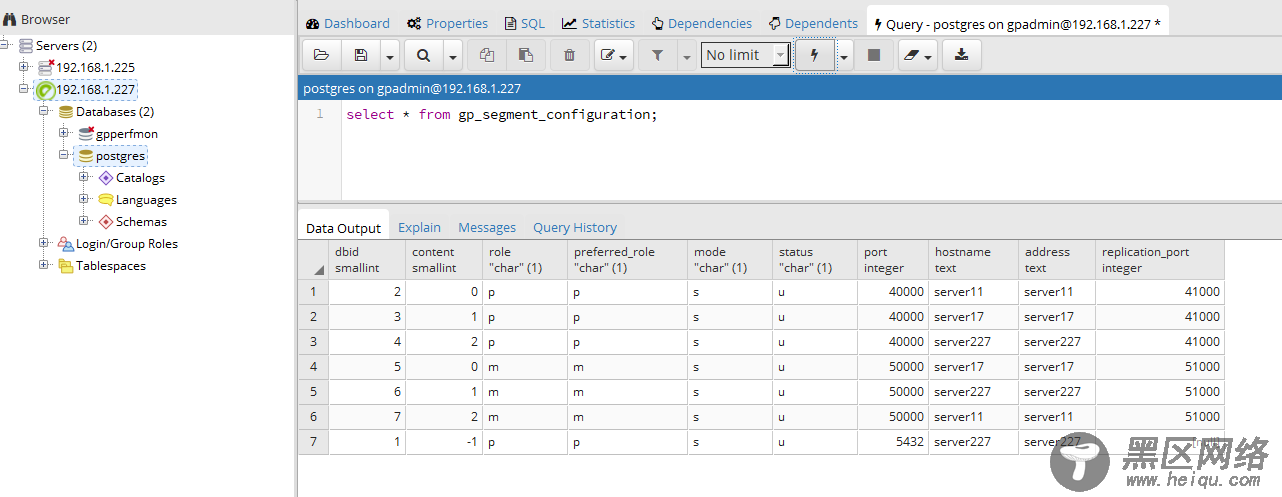Select result row 1 by its number
The height and width of the screenshot is (497, 1282).
coord(313,291)
